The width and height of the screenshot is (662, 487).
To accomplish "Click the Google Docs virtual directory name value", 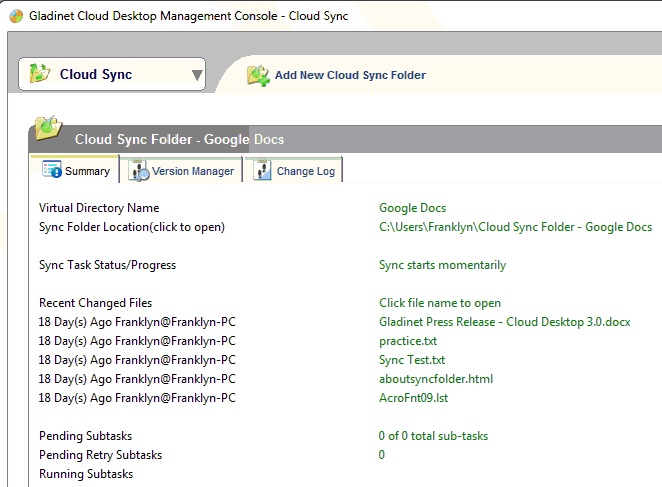I will point(412,208).
